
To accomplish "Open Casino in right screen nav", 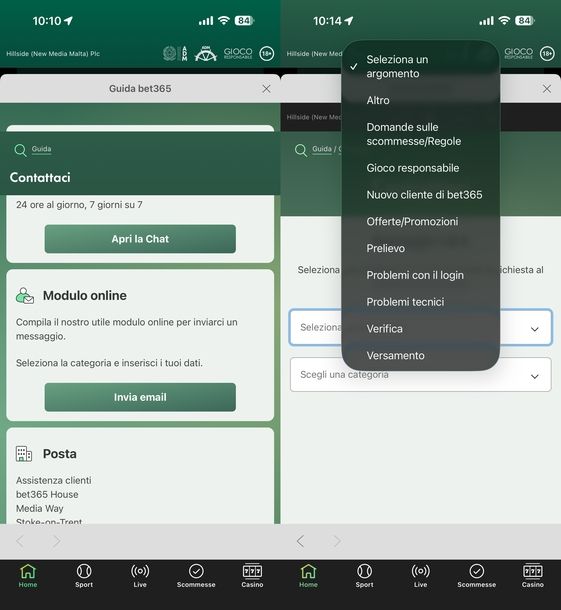I will pos(533,576).
